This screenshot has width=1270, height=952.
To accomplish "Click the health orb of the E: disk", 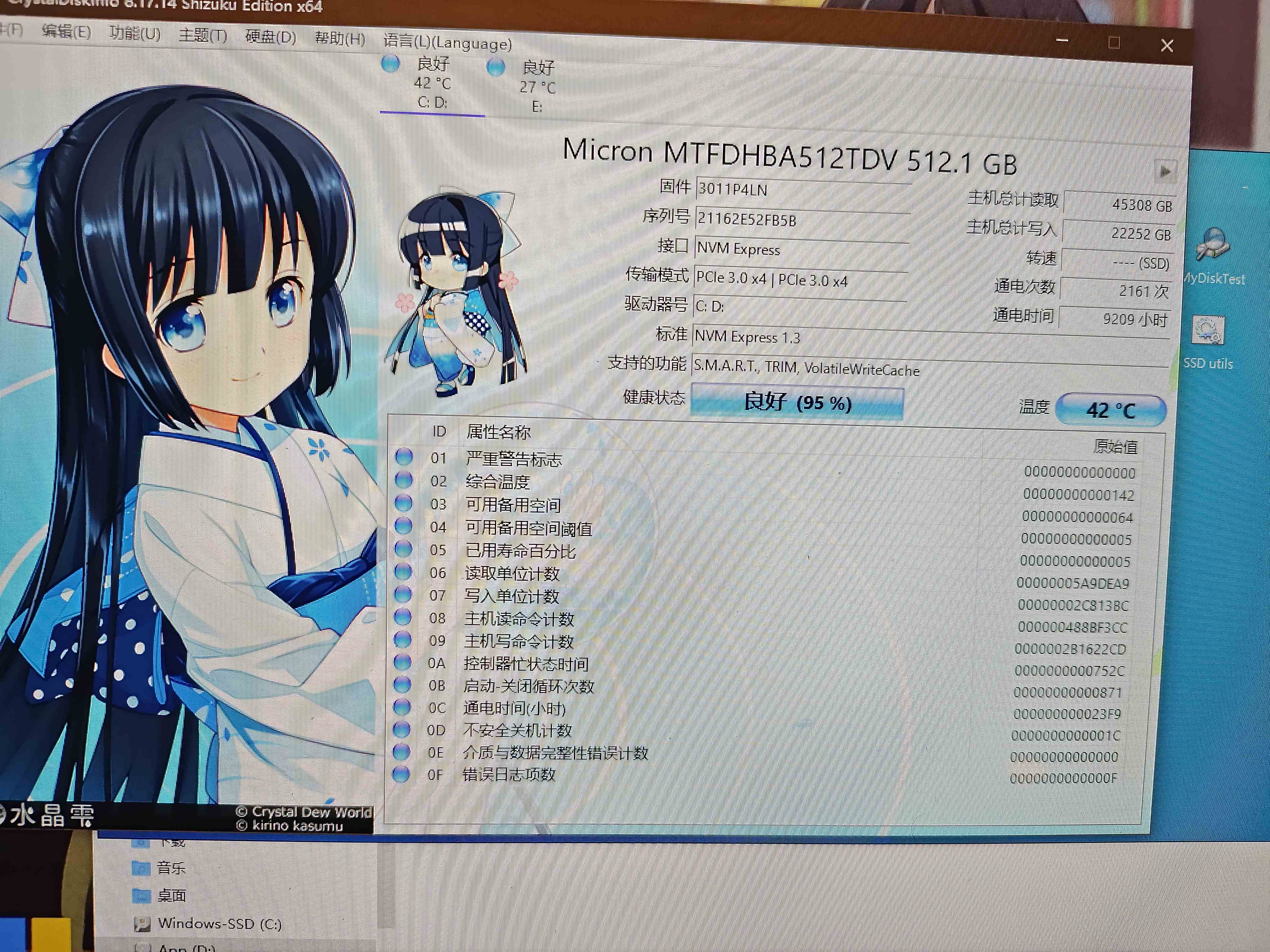I will point(496,68).
